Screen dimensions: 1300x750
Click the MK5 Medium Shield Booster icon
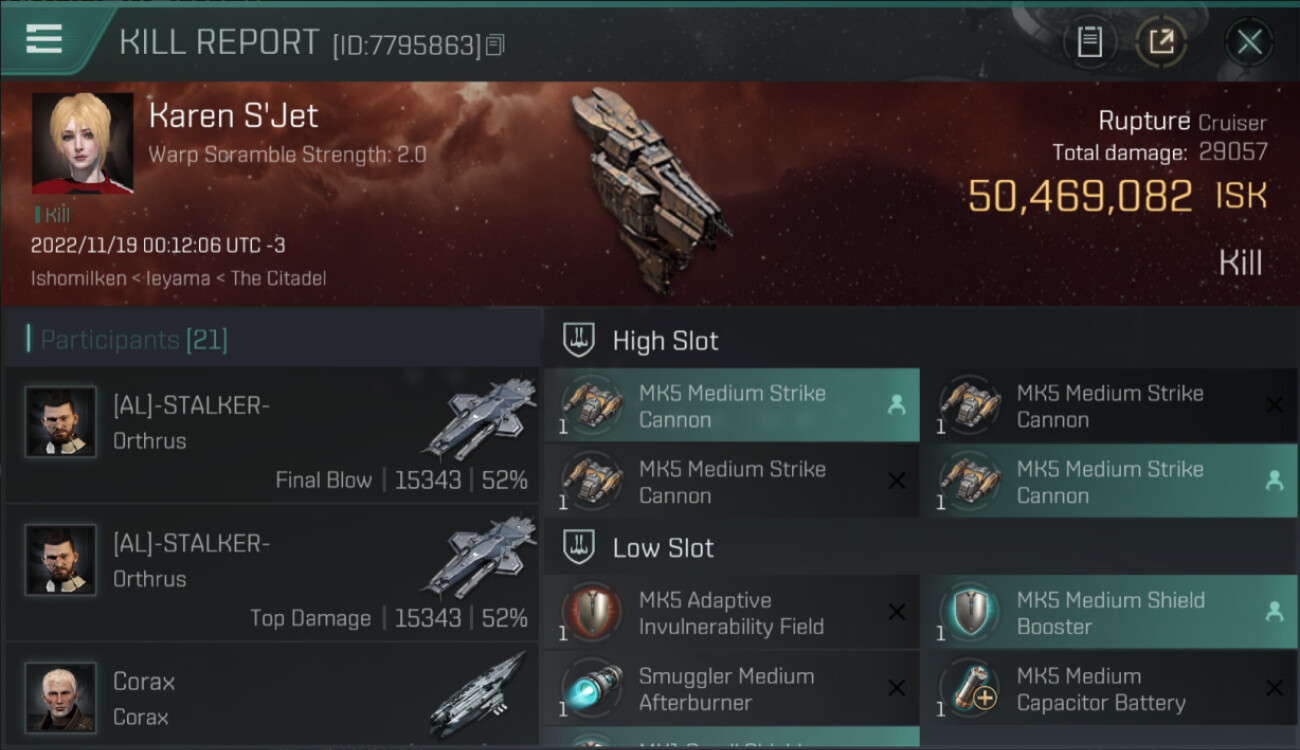pos(969,612)
